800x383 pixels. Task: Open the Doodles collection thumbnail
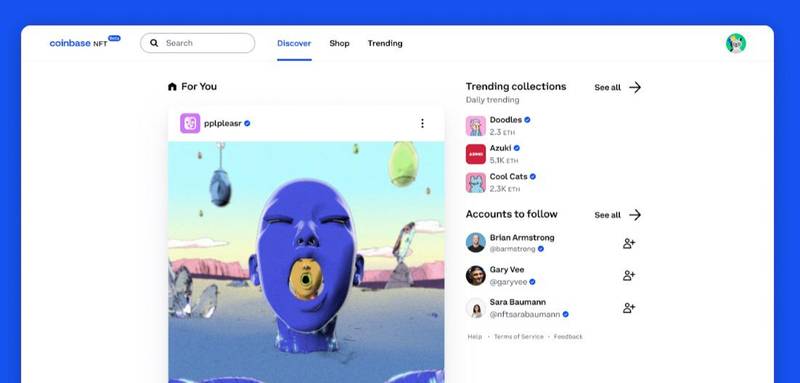click(x=476, y=126)
